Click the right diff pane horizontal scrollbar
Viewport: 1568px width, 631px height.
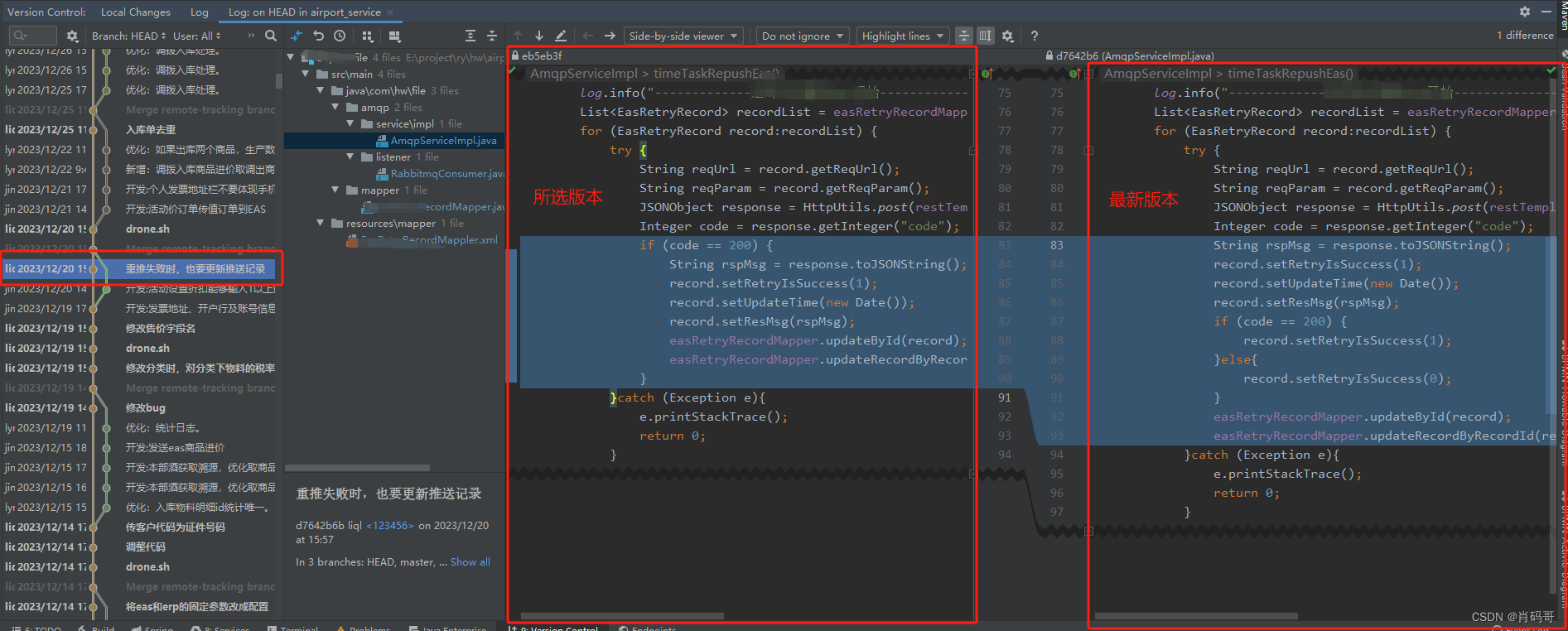pyautogui.click(x=1196, y=616)
